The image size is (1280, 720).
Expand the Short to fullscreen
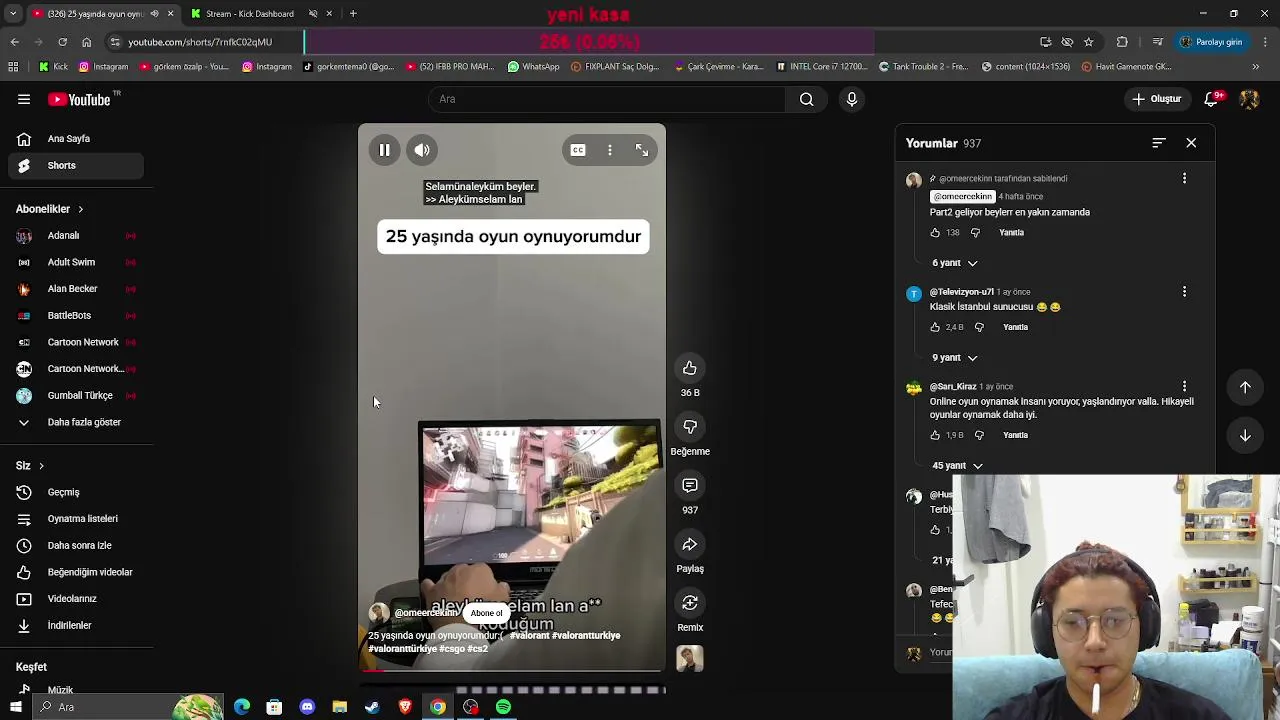pos(642,150)
